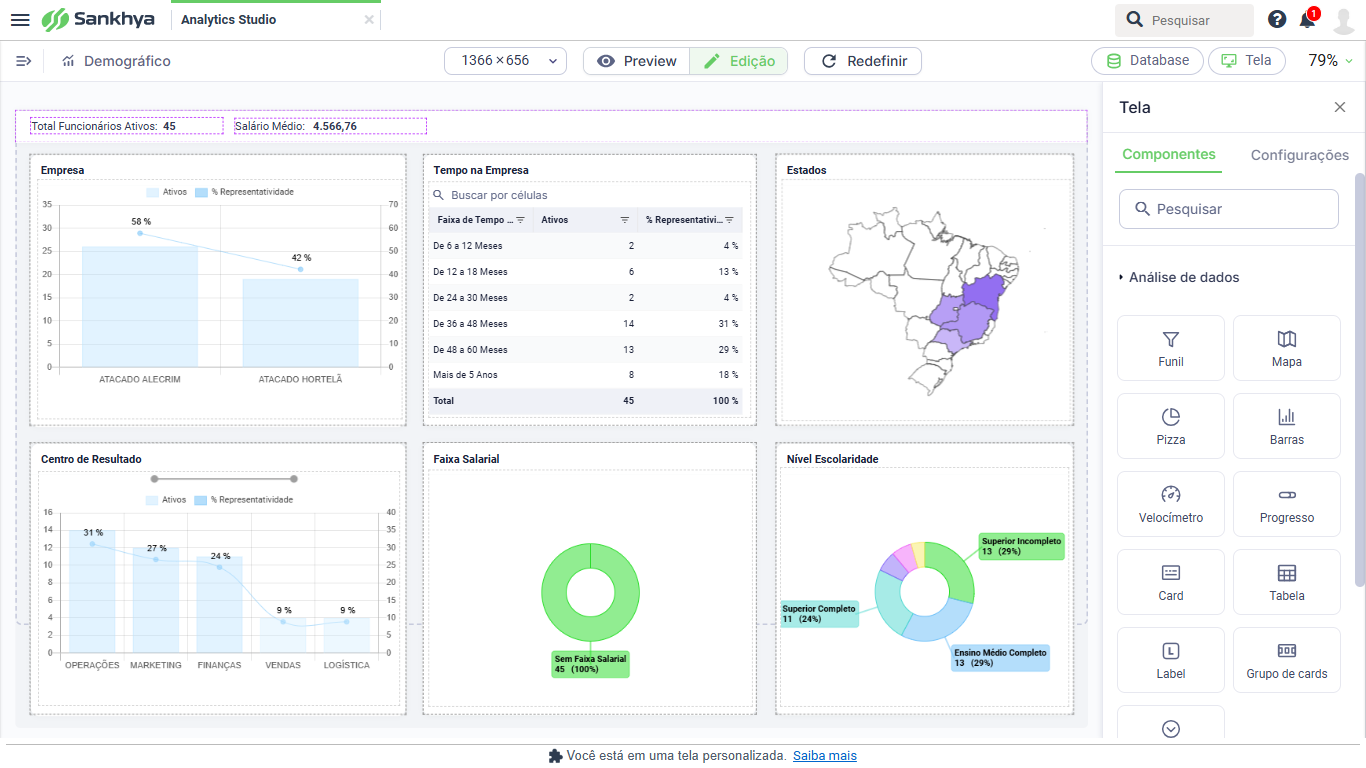Image resolution: width=1366 pixels, height=768 pixels.
Task: Open the notifications bell
Action: 1307,20
